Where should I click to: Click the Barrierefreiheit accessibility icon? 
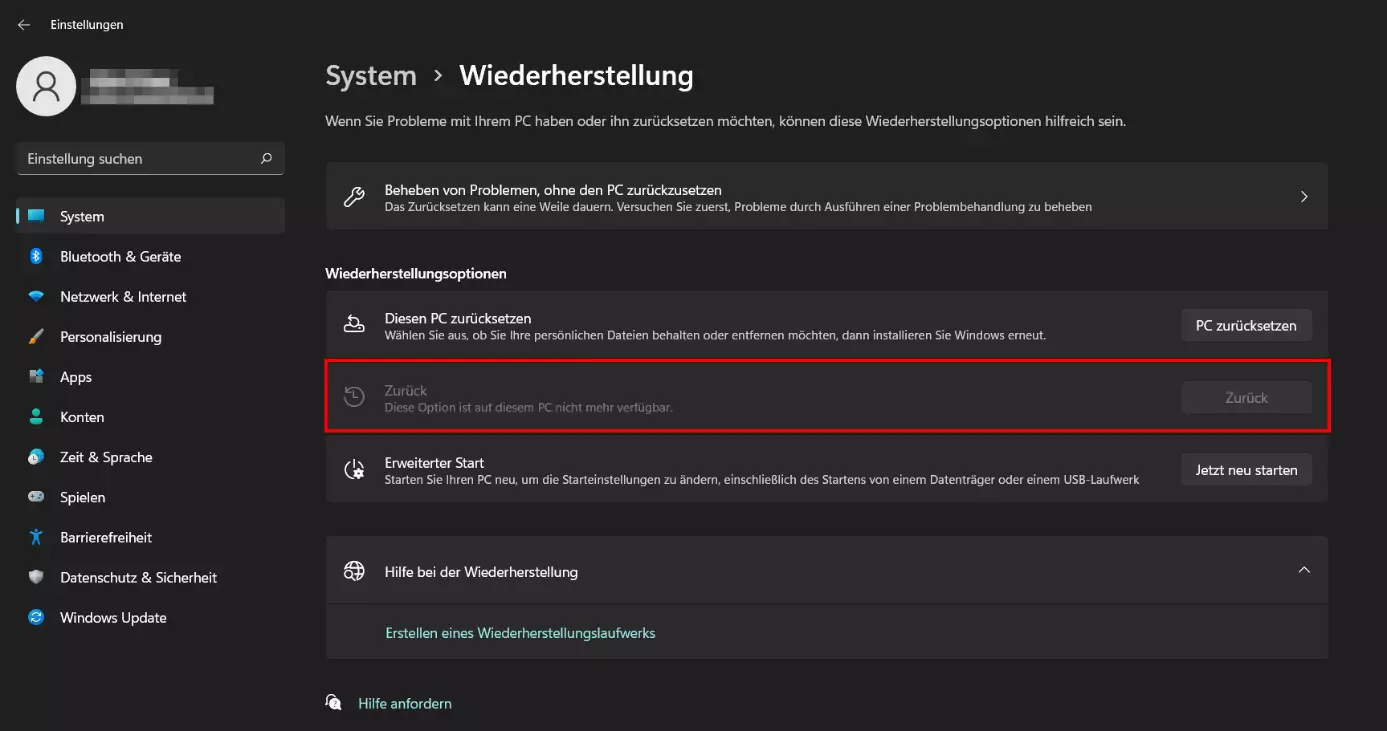(x=37, y=537)
